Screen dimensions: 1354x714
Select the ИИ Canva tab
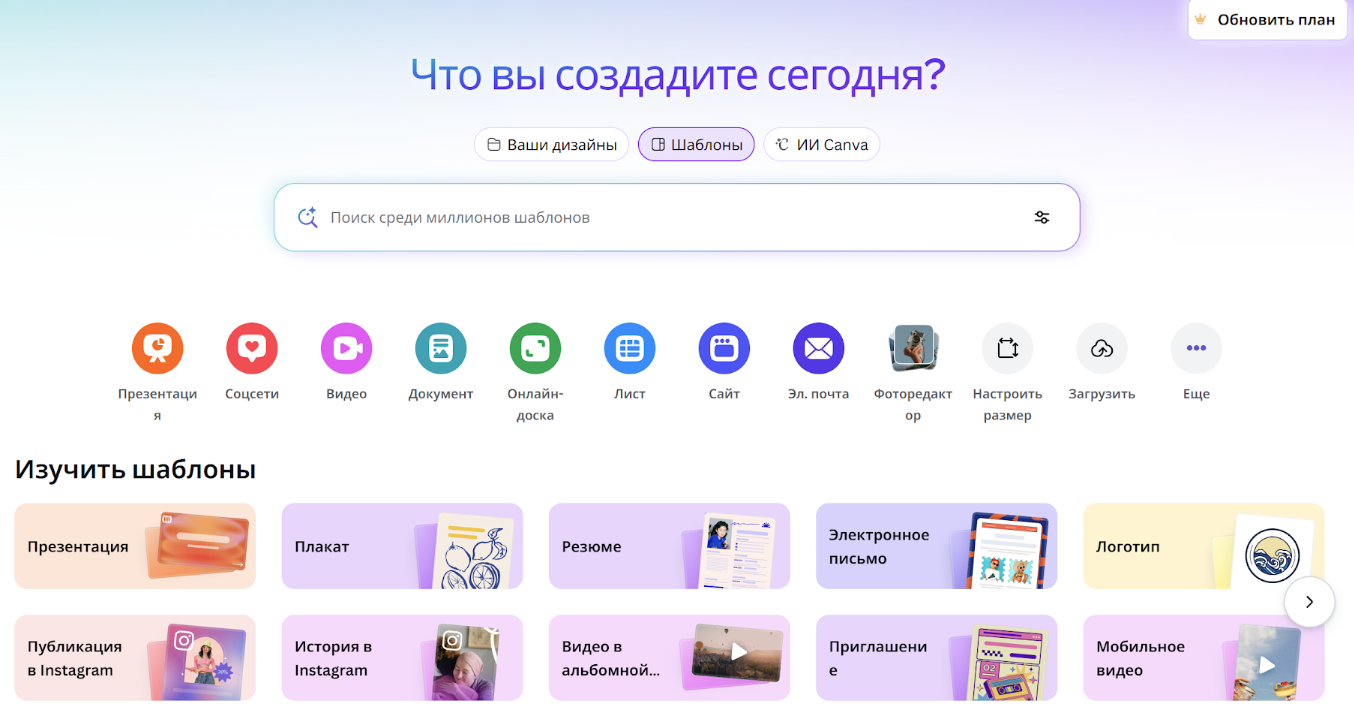pos(822,144)
